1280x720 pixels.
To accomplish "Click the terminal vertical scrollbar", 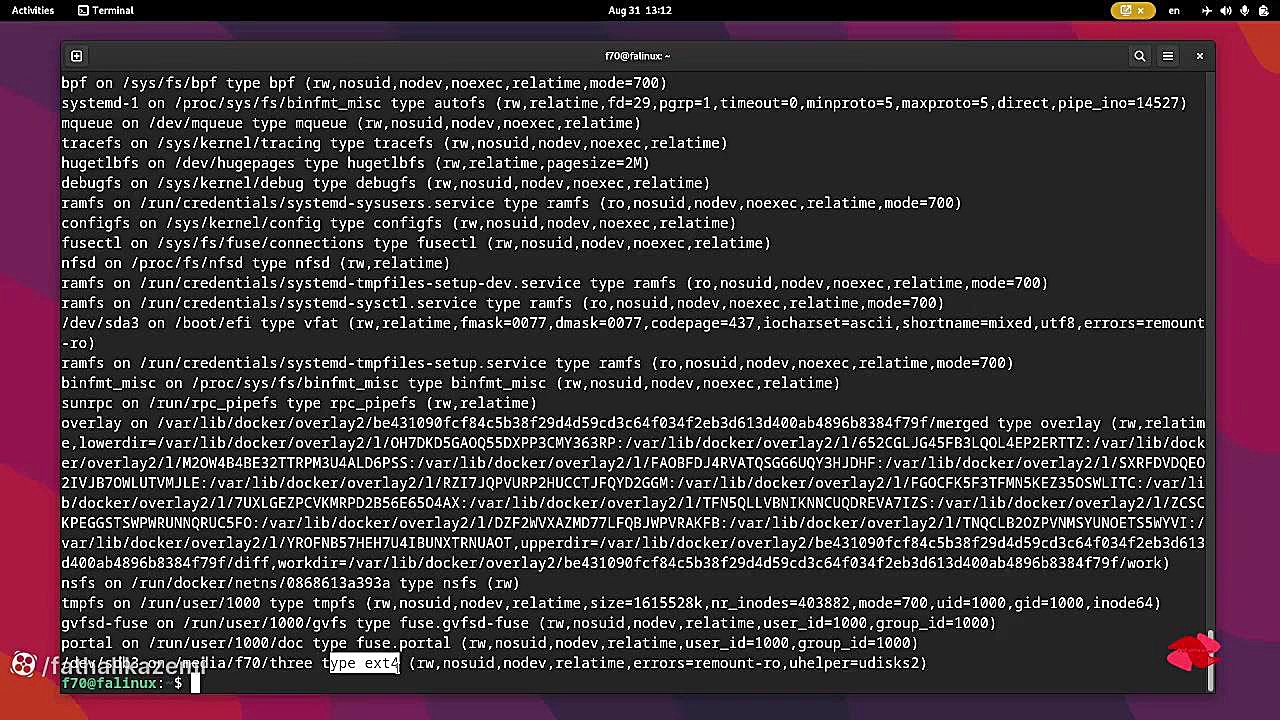I will tap(1210, 660).
